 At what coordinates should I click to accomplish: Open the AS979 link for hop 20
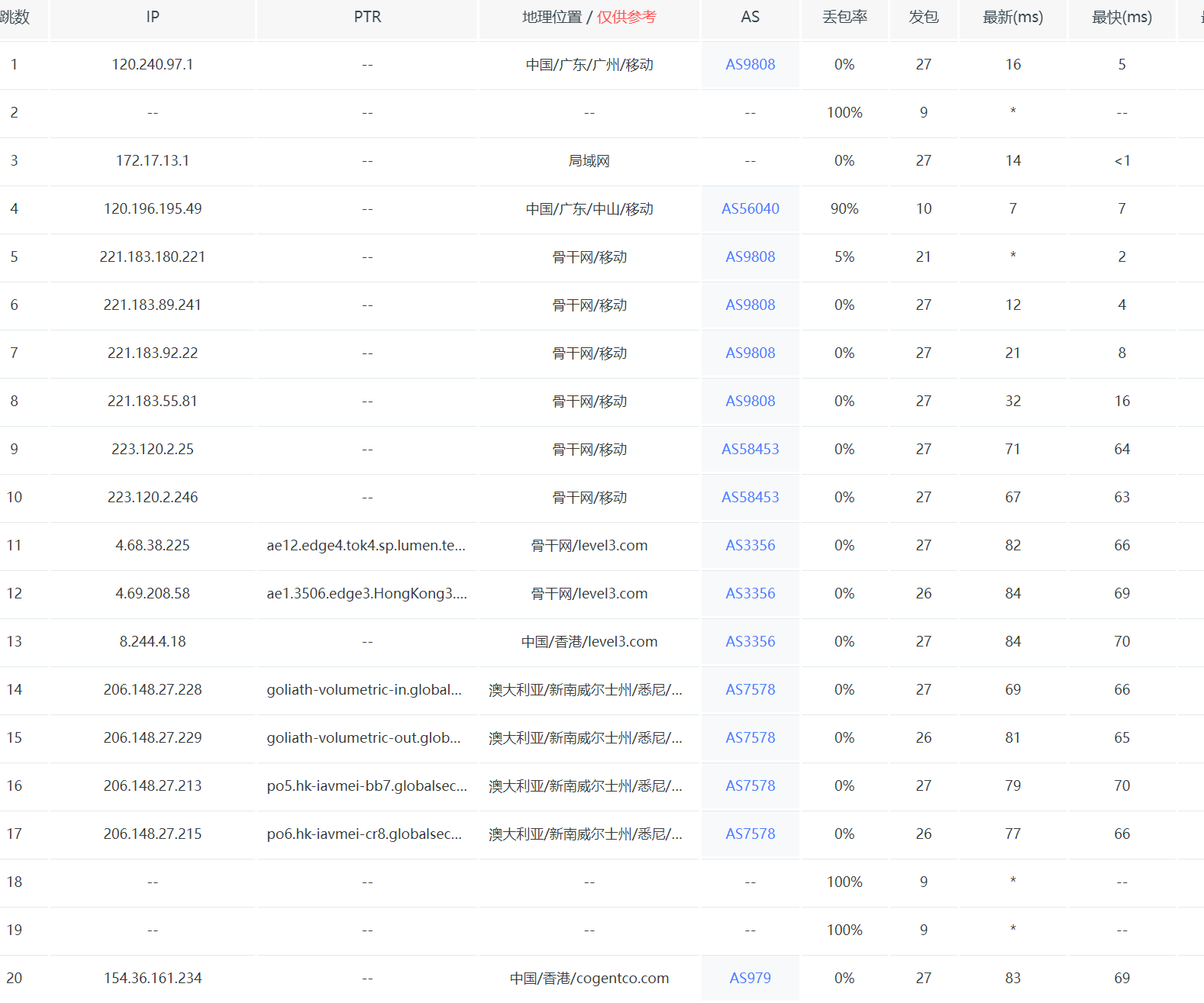(x=750, y=978)
